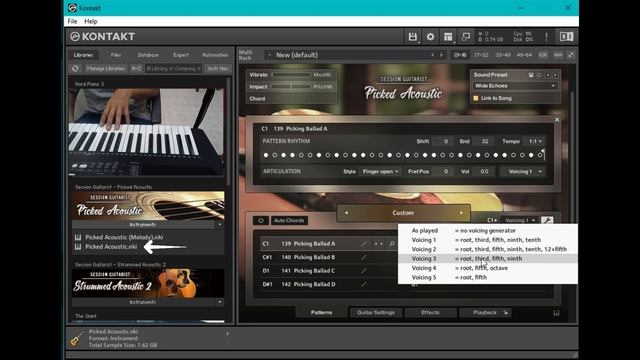Choose Voicing 4 root, fifth, octave

(488, 268)
